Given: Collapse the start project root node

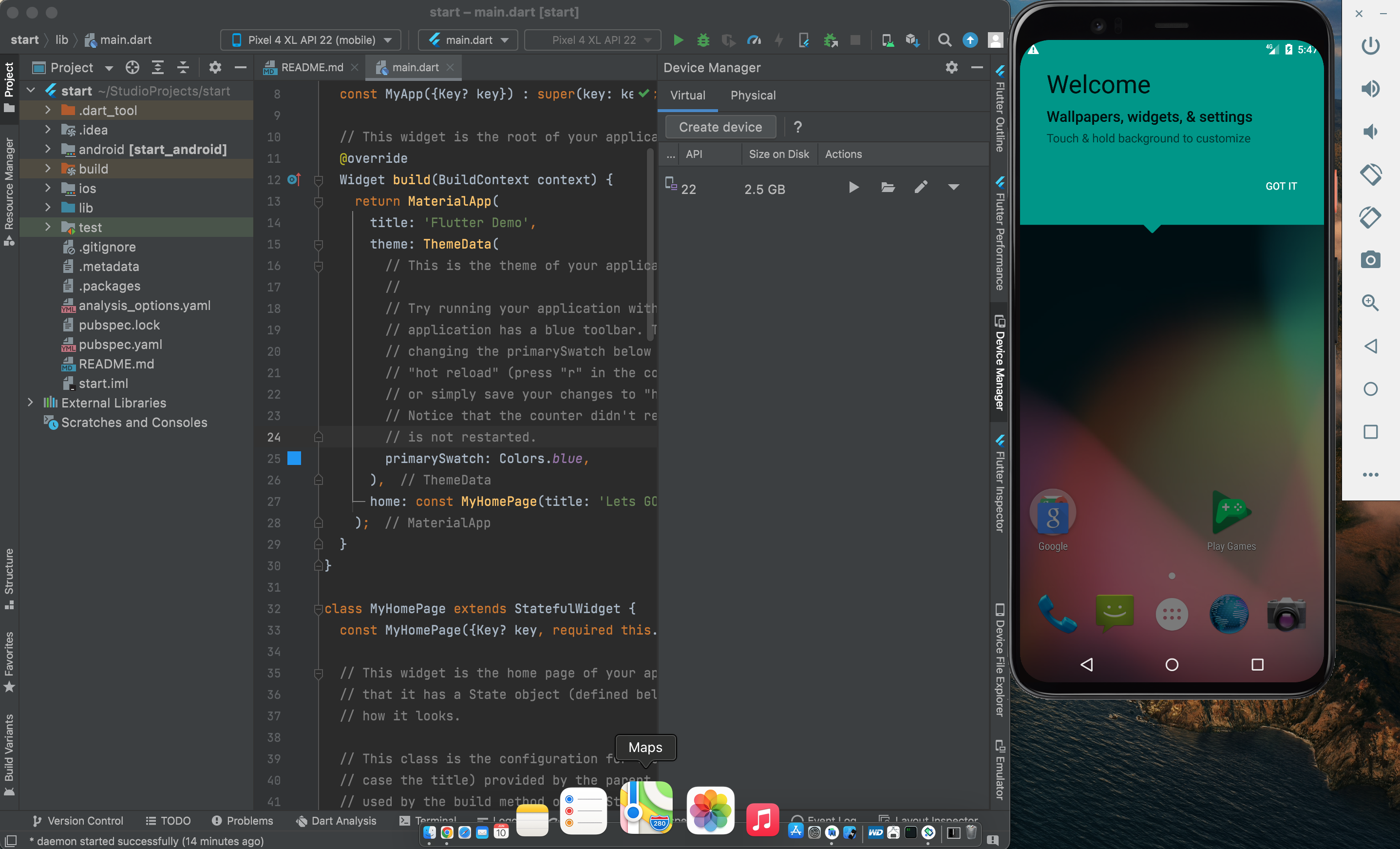Looking at the screenshot, I should pyautogui.click(x=31, y=91).
